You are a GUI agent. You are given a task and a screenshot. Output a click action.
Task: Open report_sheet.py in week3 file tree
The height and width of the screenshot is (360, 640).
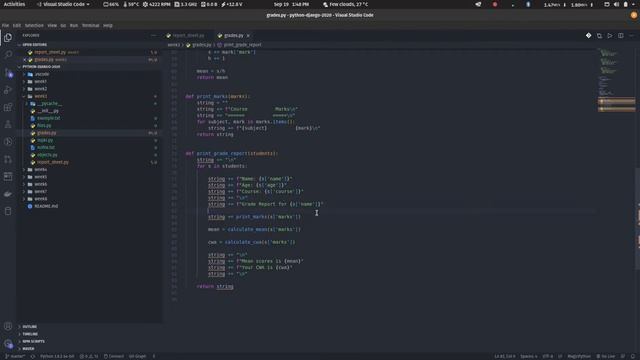pos(53,162)
